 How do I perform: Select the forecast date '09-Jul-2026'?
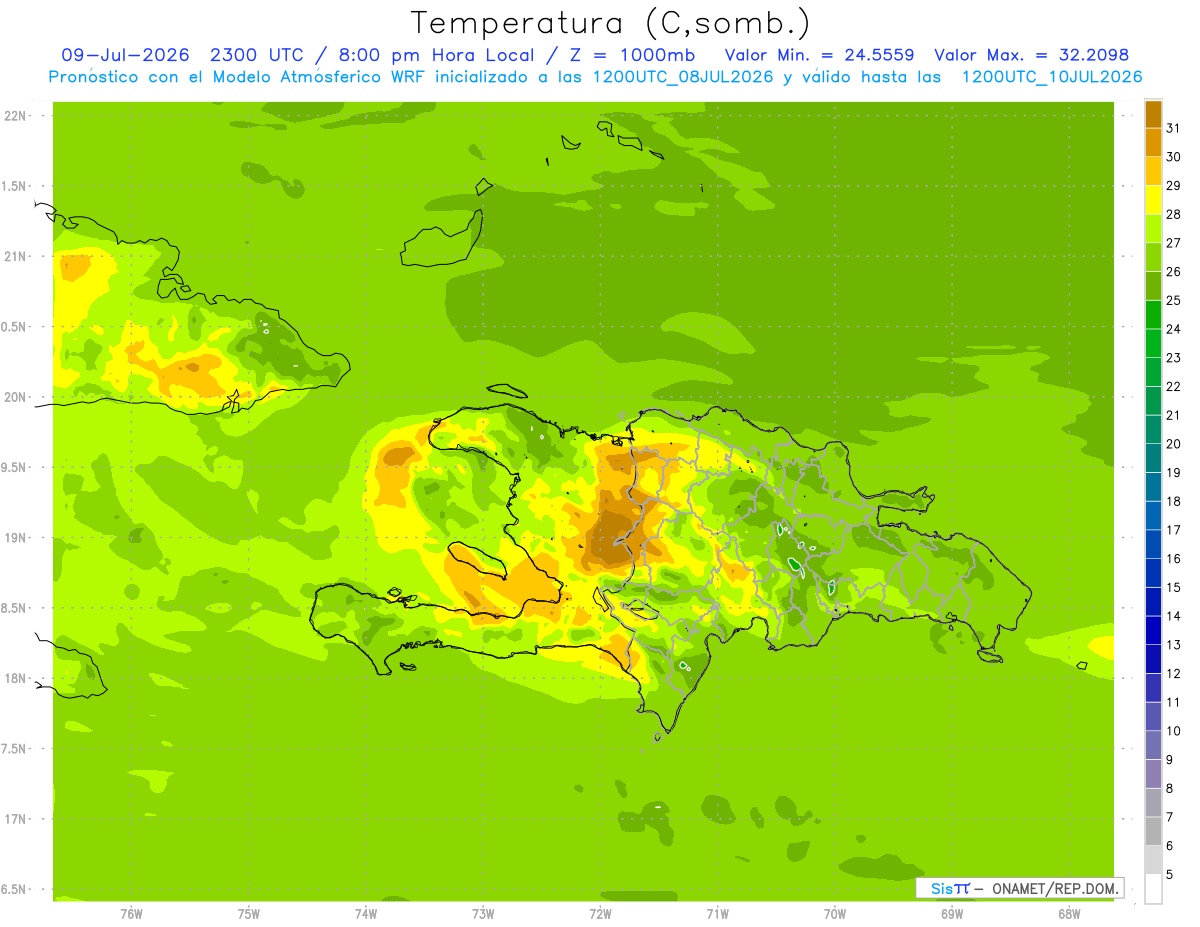[127, 55]
